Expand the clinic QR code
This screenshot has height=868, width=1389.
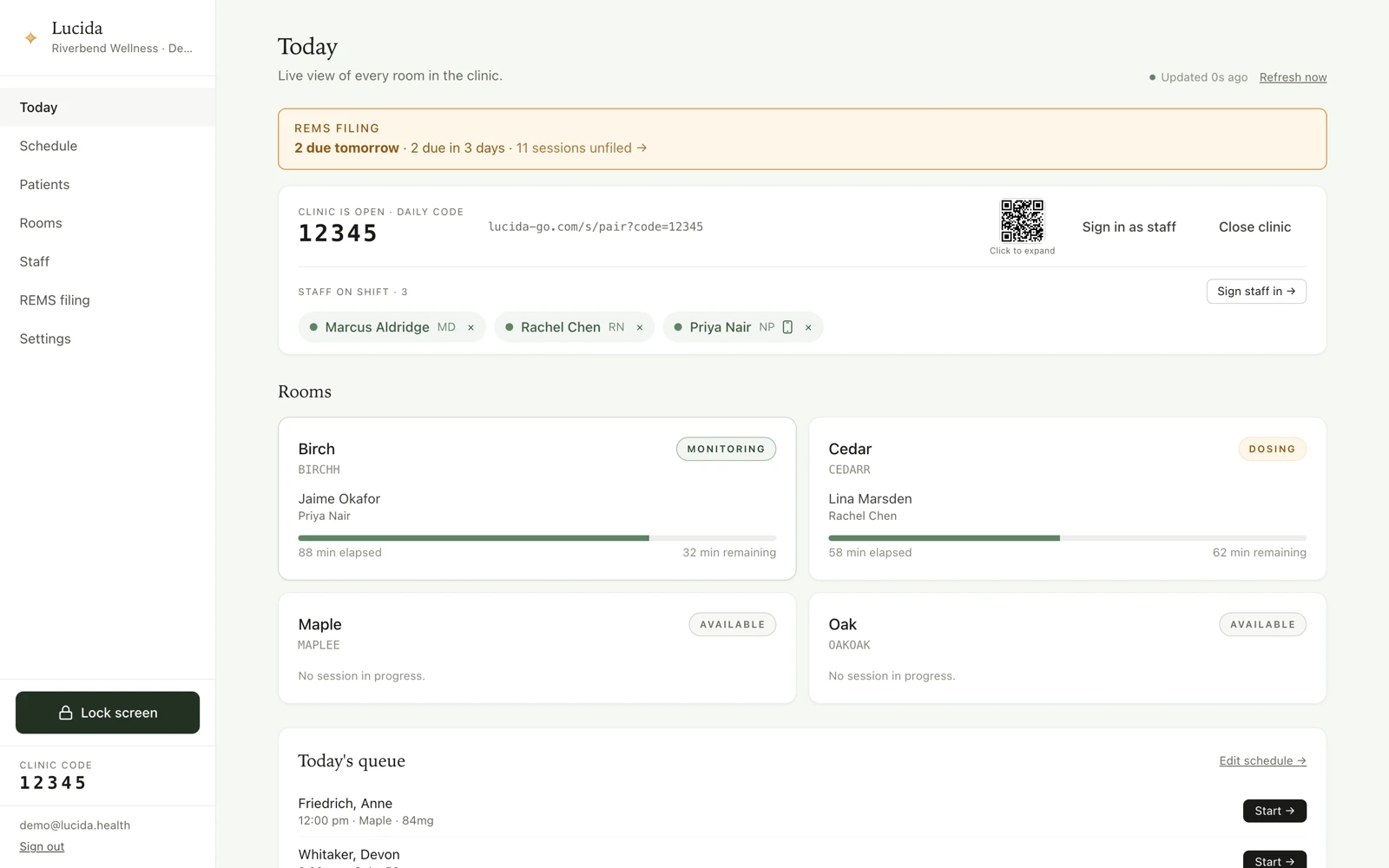coord(1022,220)
